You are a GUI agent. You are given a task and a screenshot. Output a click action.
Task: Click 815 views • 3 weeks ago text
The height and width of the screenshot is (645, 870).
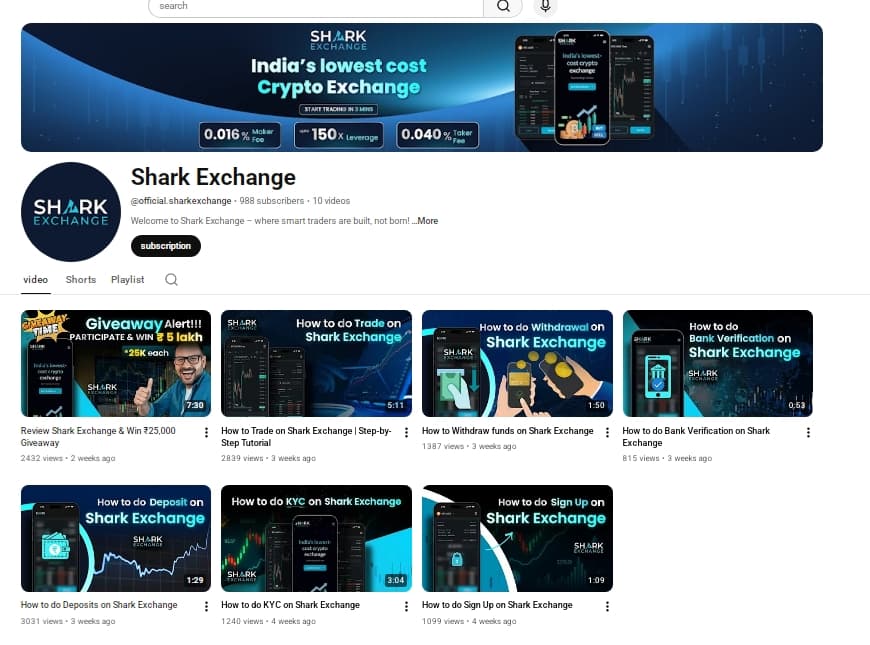667,458
